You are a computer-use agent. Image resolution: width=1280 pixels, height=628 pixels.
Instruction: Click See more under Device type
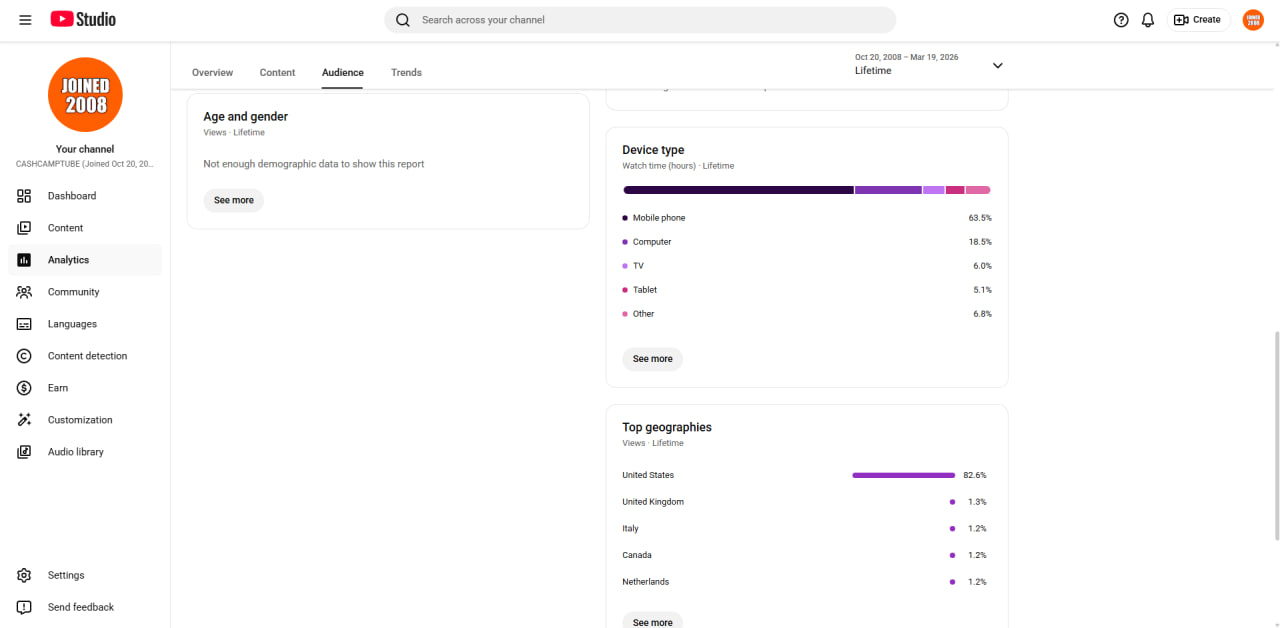click(653, 359)
